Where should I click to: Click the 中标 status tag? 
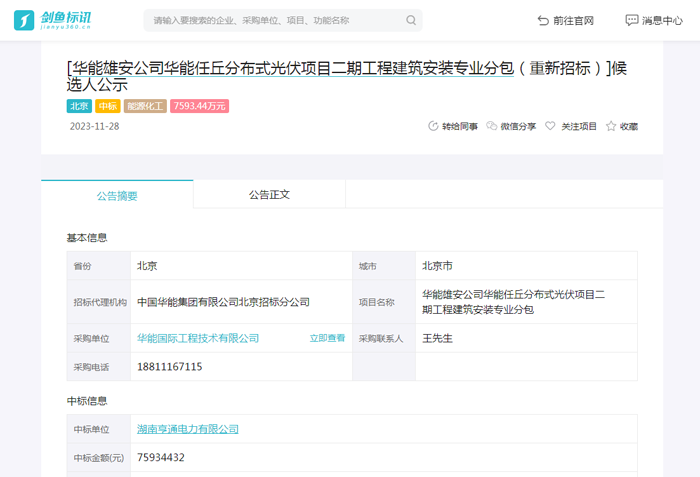[108, 106]
